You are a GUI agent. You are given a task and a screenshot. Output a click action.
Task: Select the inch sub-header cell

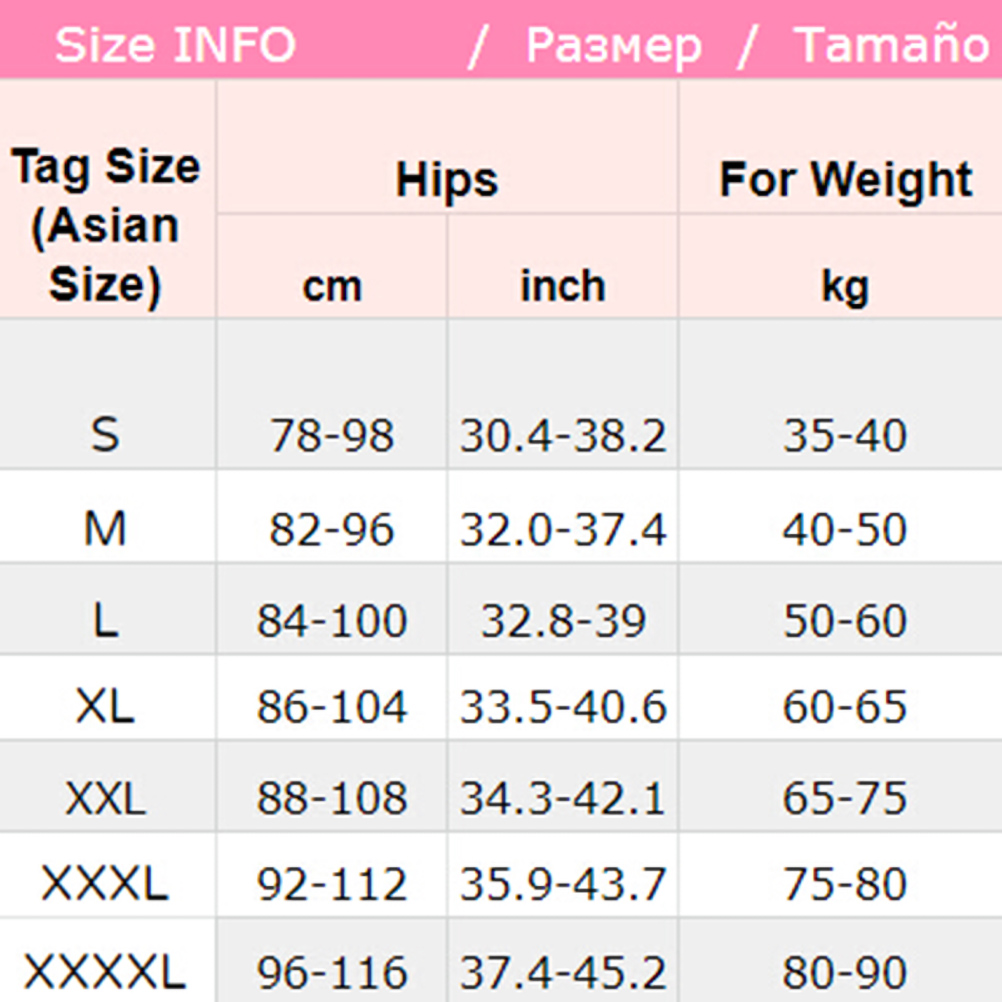562,286
